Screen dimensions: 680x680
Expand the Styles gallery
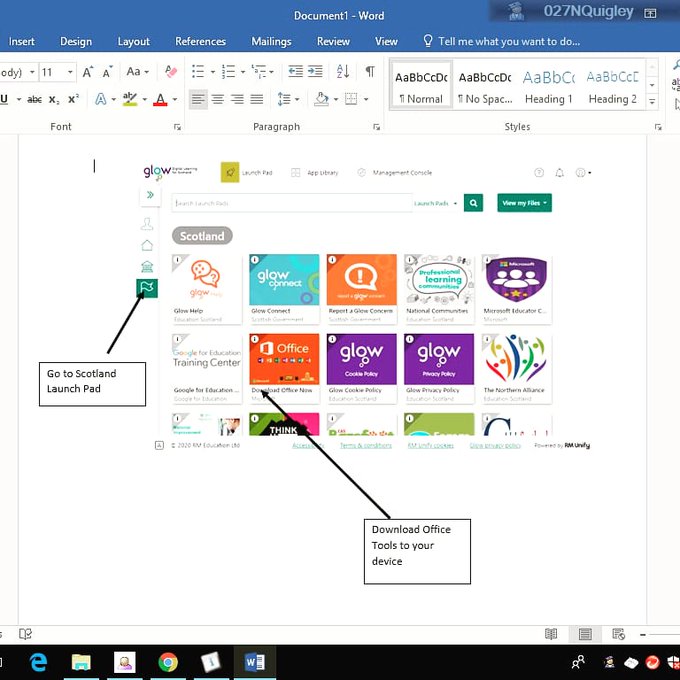pos(652,102)
